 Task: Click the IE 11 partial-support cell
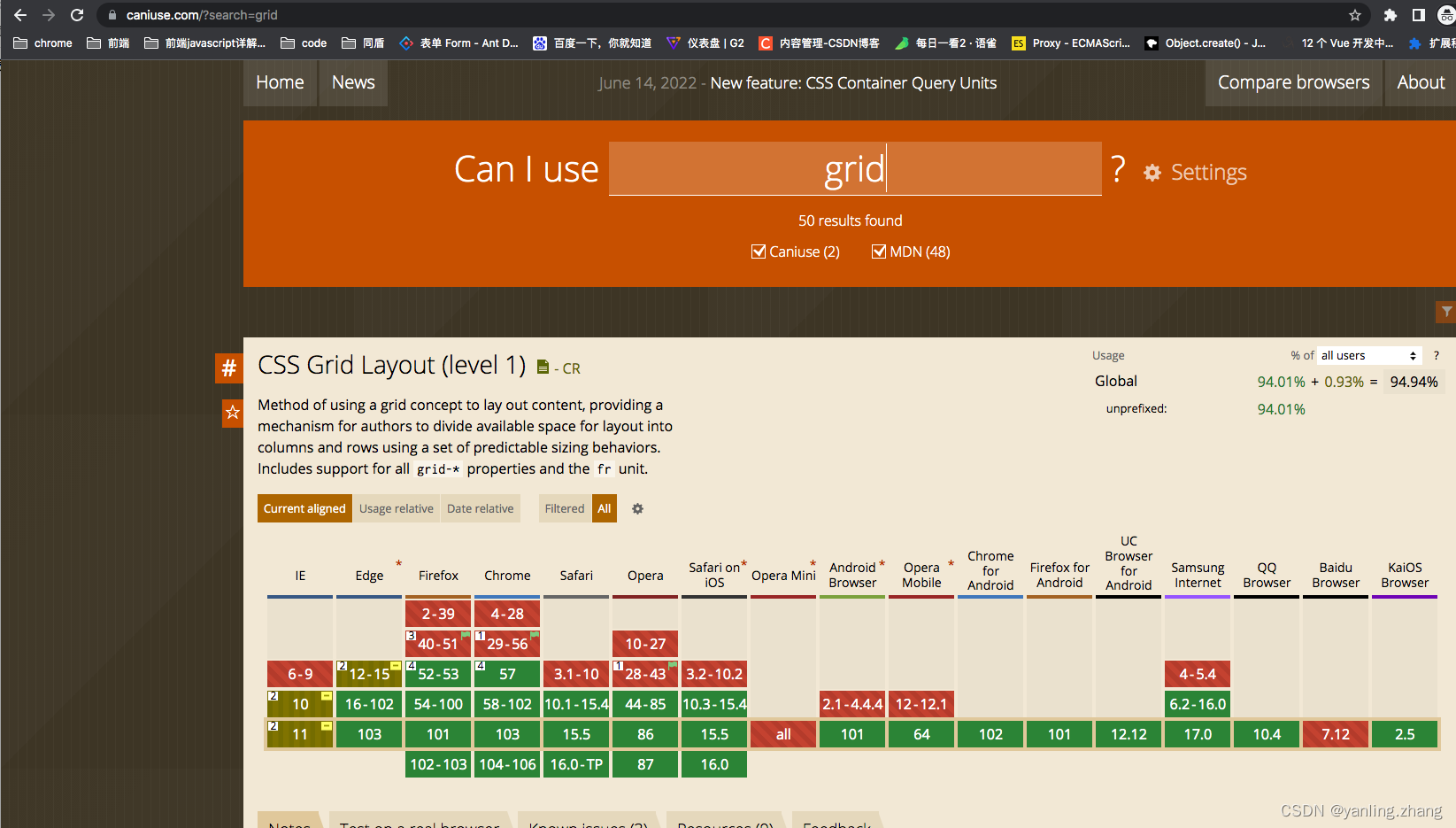point(300,734)
